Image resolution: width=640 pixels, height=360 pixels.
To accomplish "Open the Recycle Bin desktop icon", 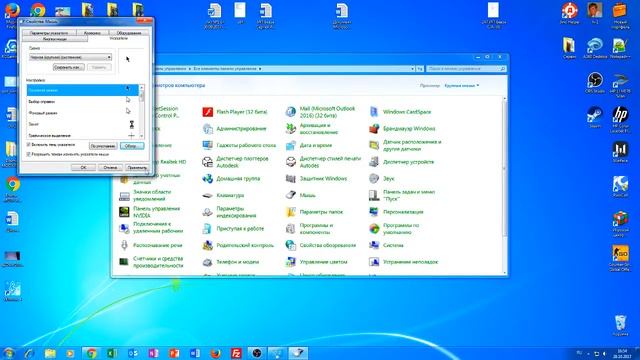I will (x=620, y=325).
